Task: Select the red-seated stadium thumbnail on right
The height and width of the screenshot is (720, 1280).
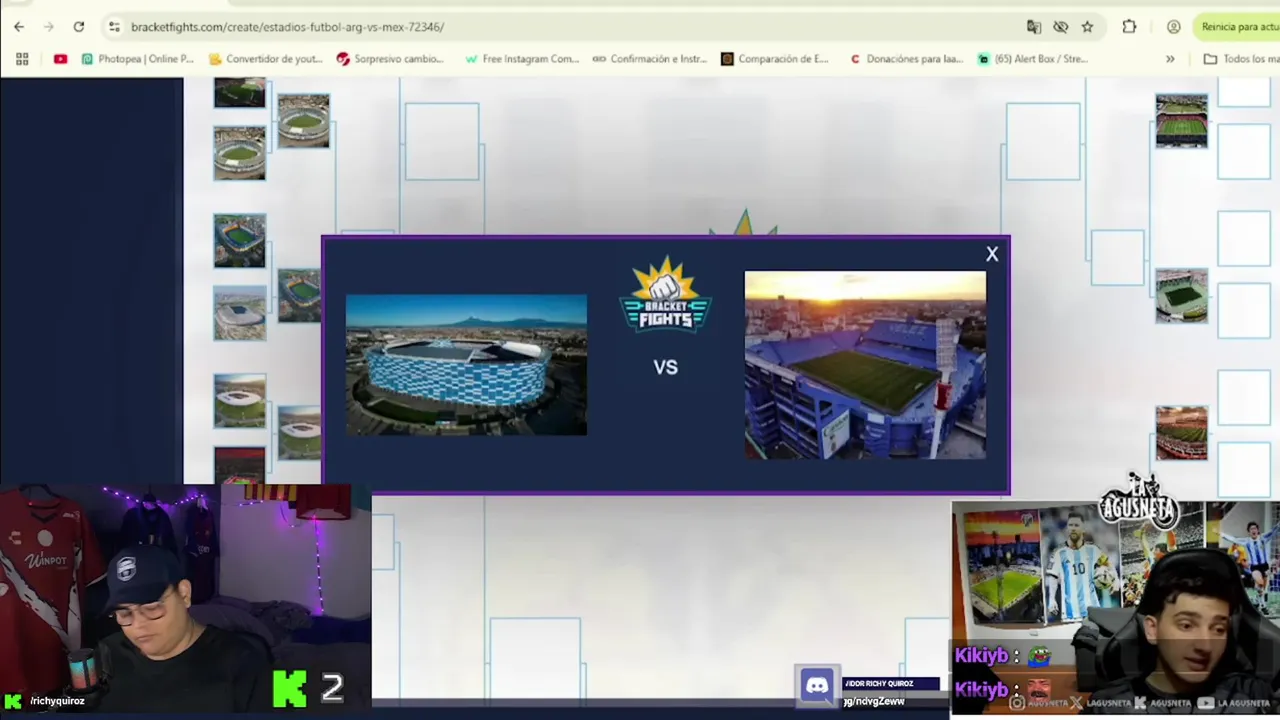Action: 1181,433
